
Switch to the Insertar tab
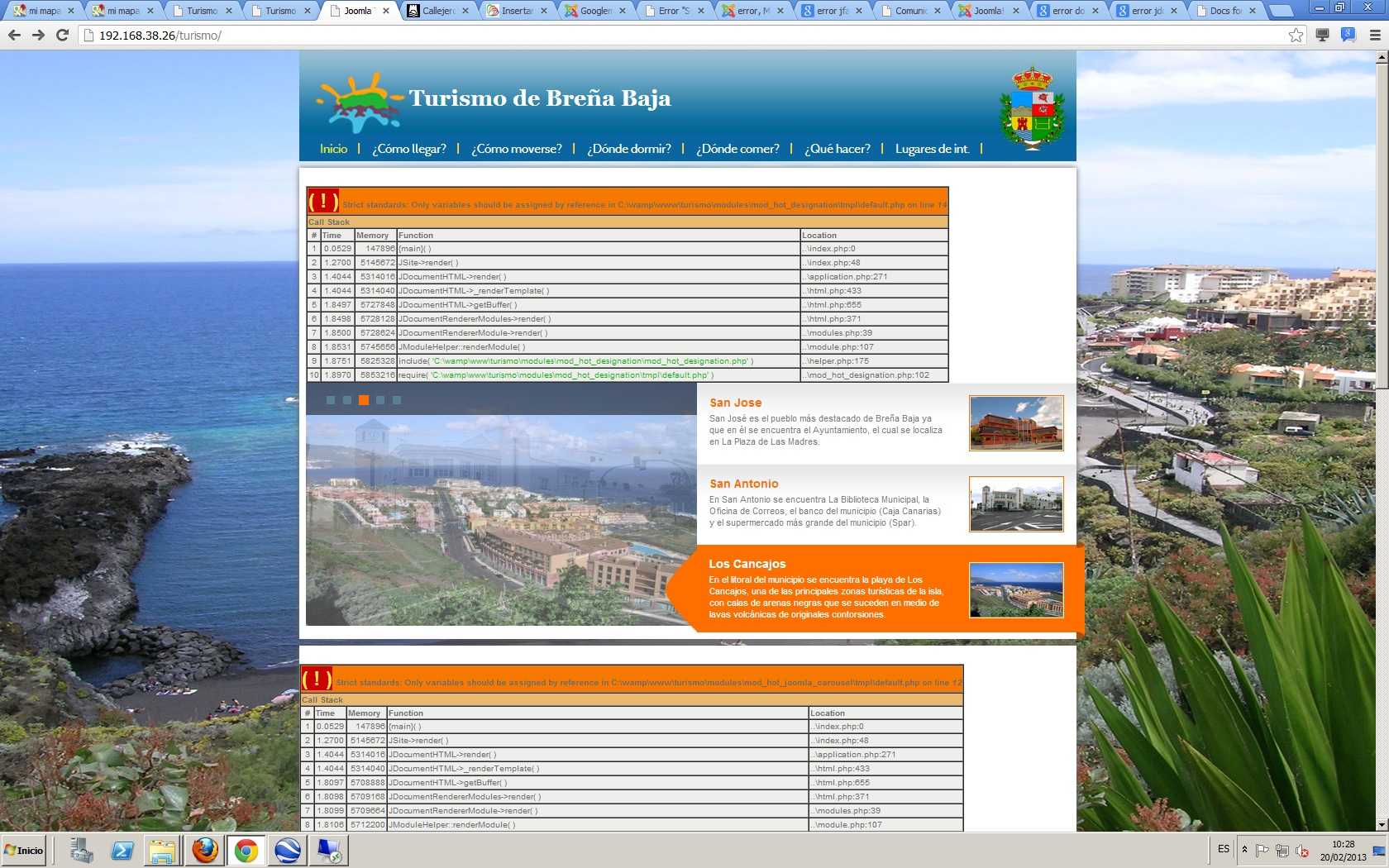(x=517, y=11)
